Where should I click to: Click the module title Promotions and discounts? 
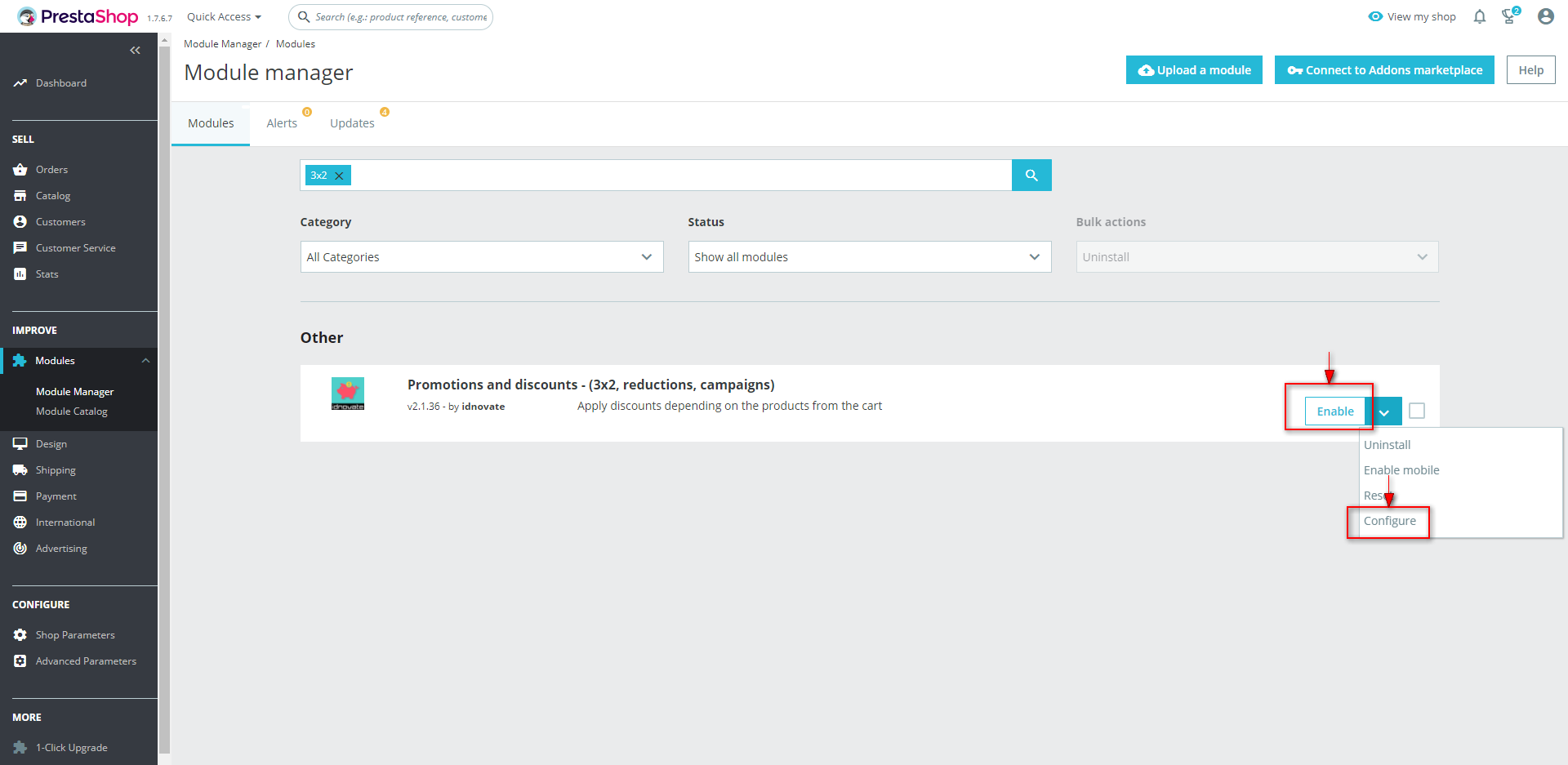click(591, 385)
